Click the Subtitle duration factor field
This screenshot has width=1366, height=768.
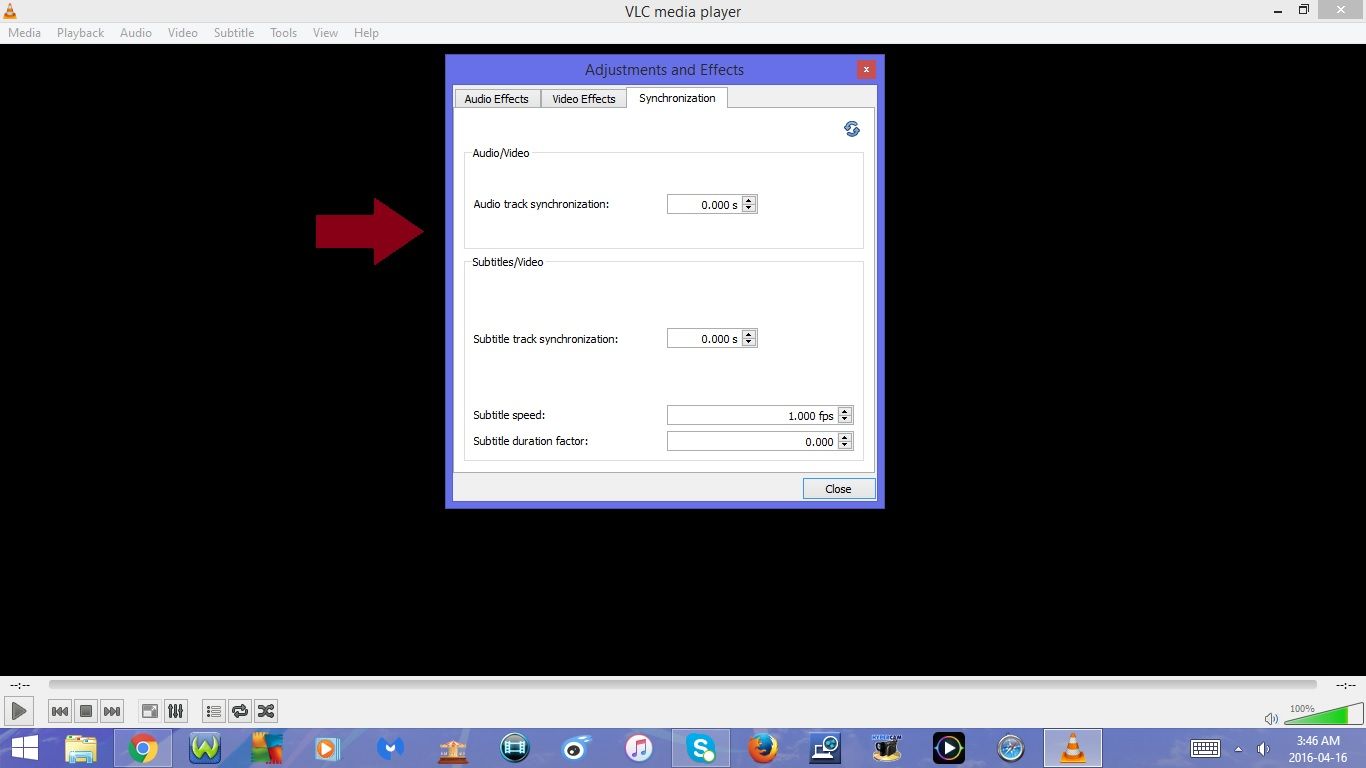(x=750, y=441)
